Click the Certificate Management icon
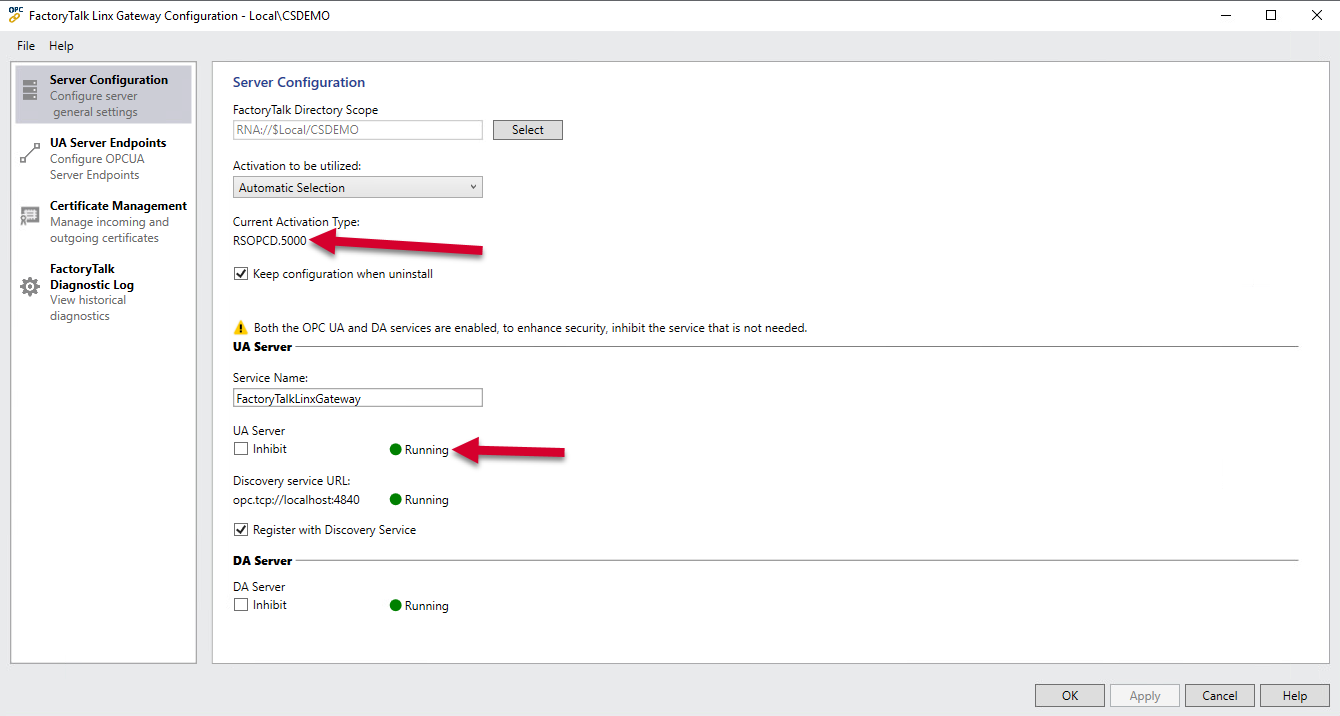1340x716 pixels. 30,215
